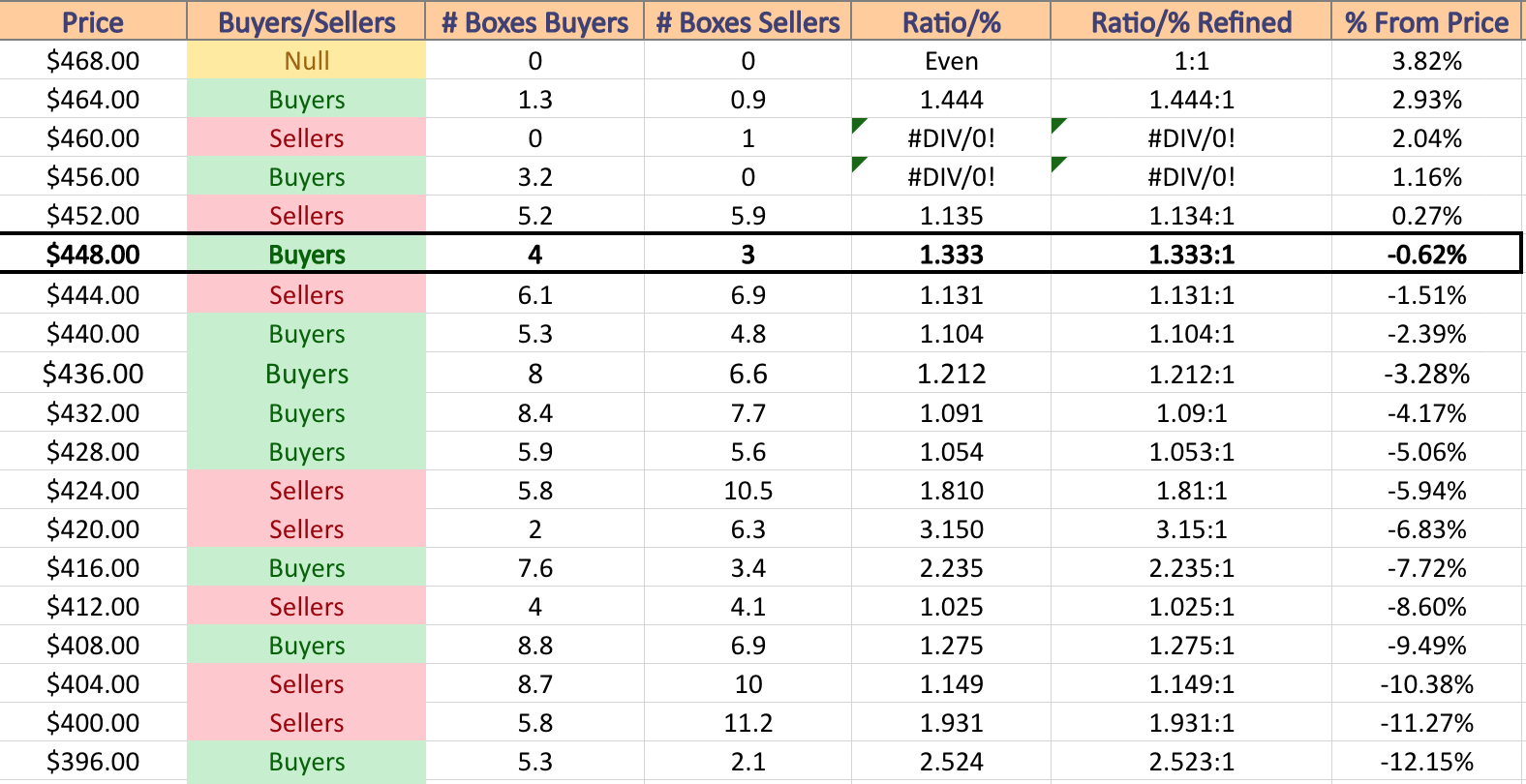This screenshot has height=784, width=1526.
Task: Select the 1.053:1 refined ratio cell
Action: [1191, 452]
